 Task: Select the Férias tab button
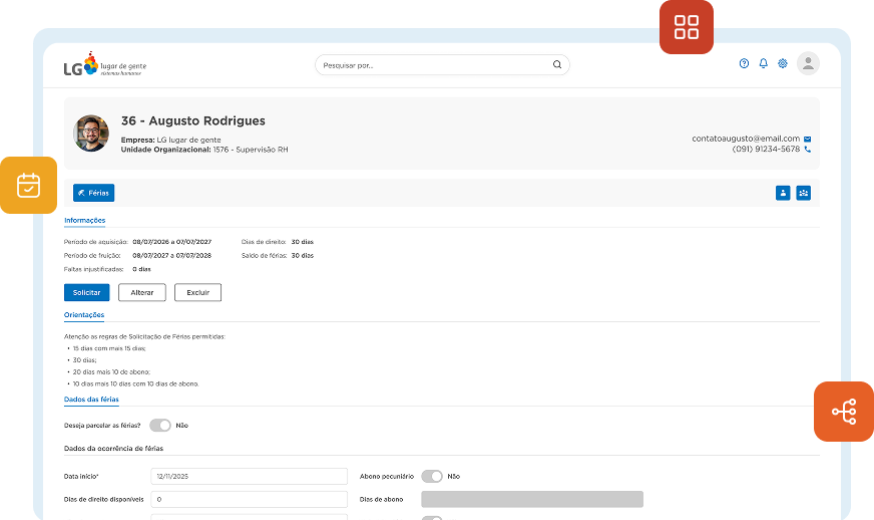[94, 193]
